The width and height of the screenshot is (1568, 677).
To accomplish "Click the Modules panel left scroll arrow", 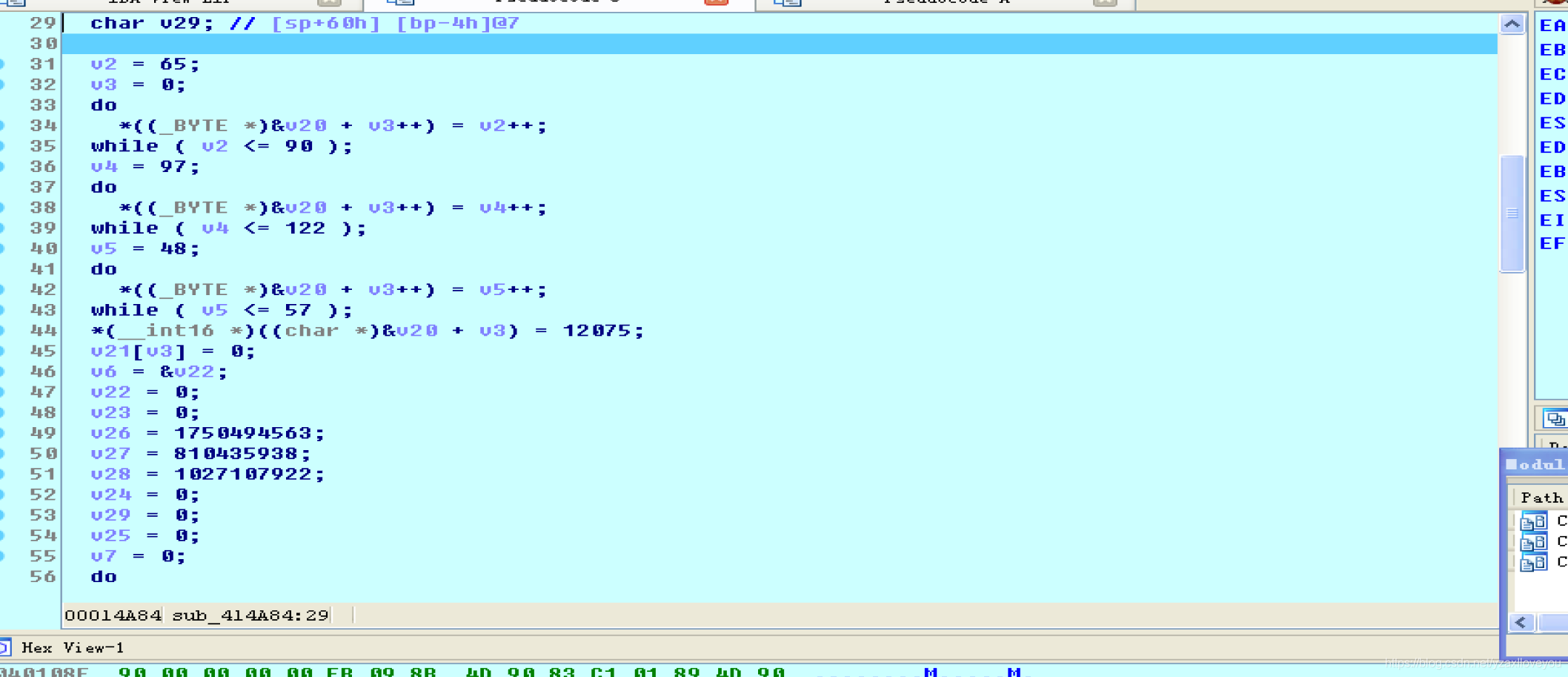I will (1521, 622).
